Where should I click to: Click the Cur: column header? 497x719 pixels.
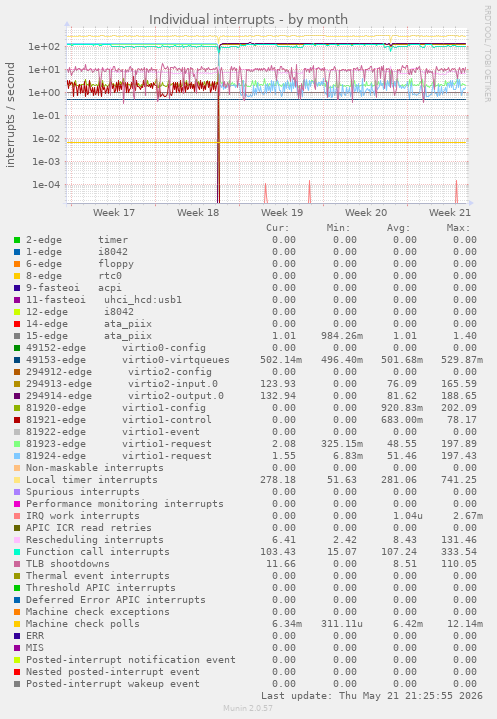(x=278, y=228)
